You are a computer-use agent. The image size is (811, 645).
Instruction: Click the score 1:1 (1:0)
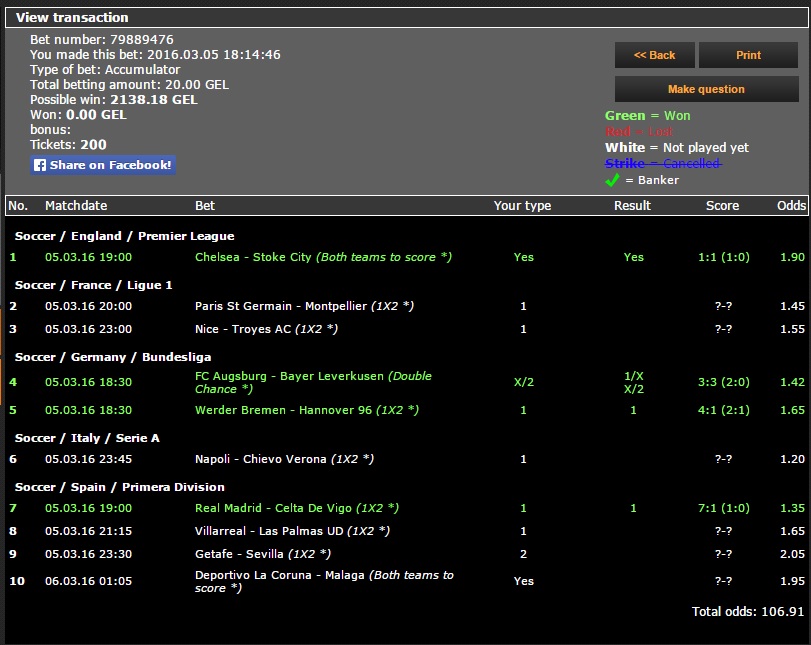pos(724,257)
